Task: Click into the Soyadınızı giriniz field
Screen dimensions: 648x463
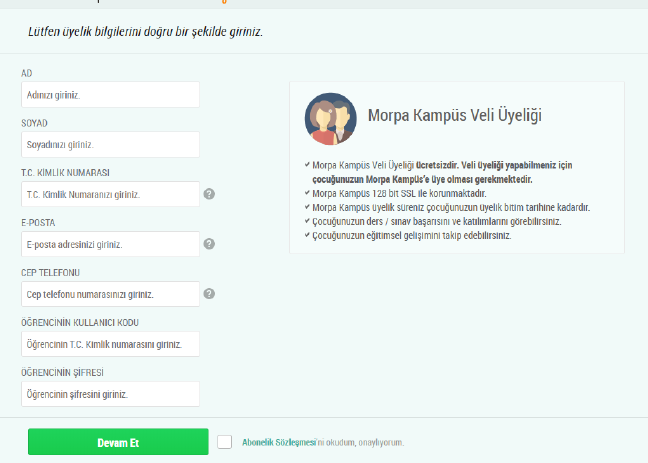Action: coord(110,145)
